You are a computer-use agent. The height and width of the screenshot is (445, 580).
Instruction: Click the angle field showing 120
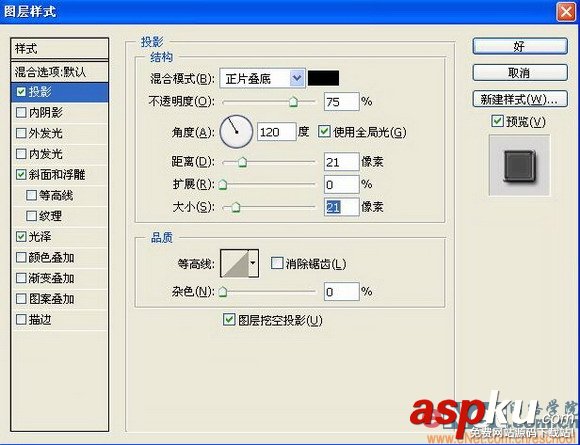(x=277, y=132)
